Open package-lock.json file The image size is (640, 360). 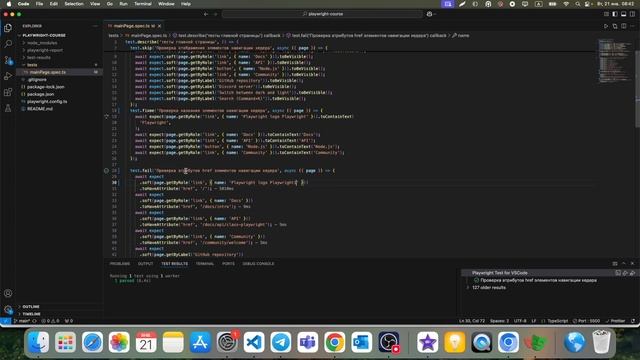[x=45, y=87]
